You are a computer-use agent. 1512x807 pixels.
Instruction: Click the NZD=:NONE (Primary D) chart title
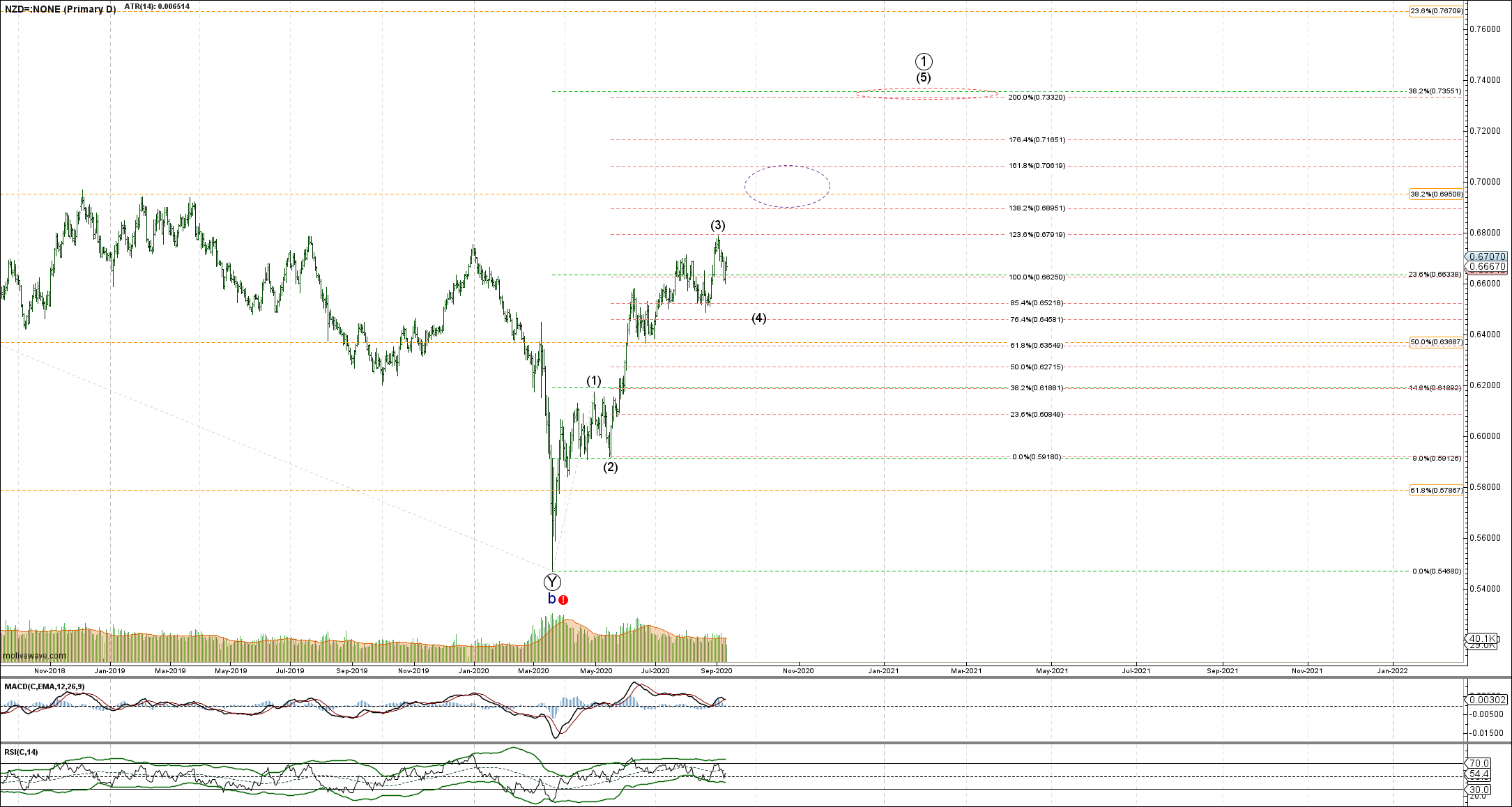coord(61,10)
